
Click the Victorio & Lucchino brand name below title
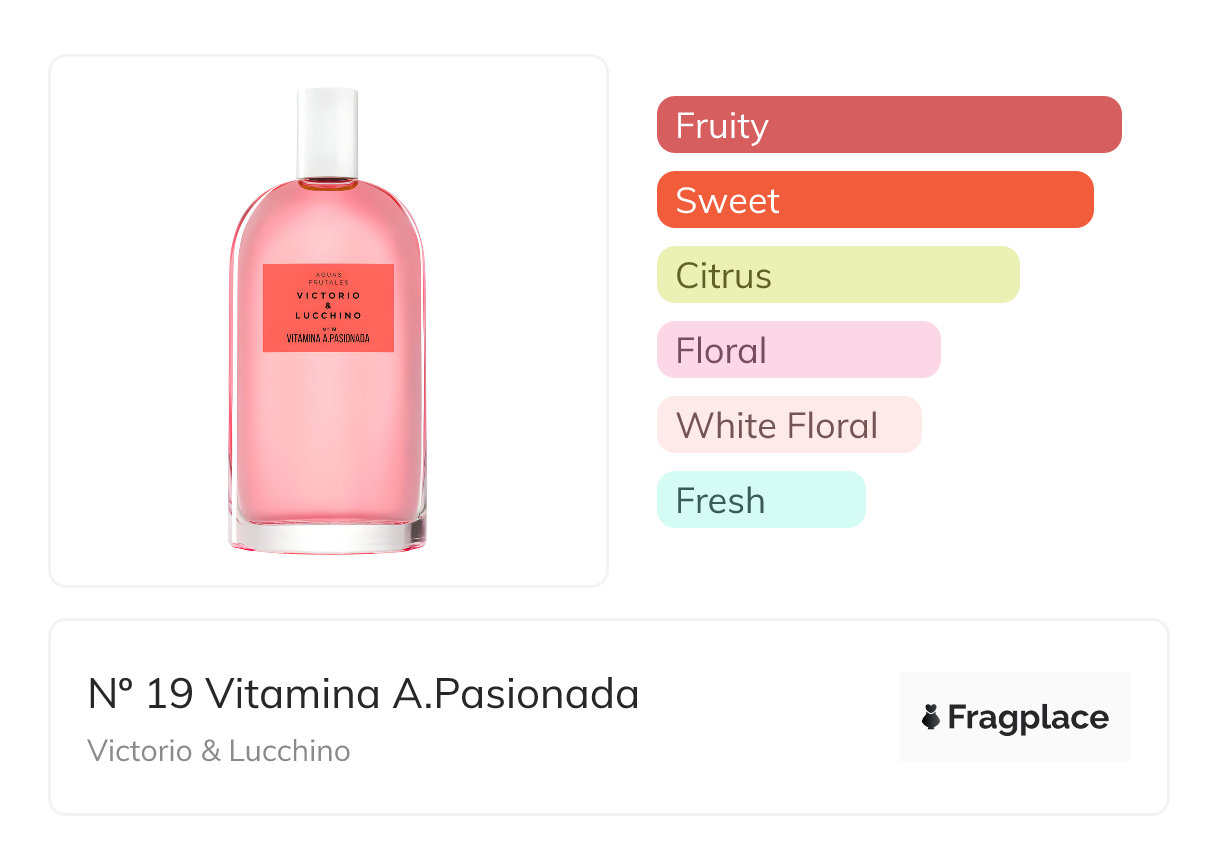[219, 751]
